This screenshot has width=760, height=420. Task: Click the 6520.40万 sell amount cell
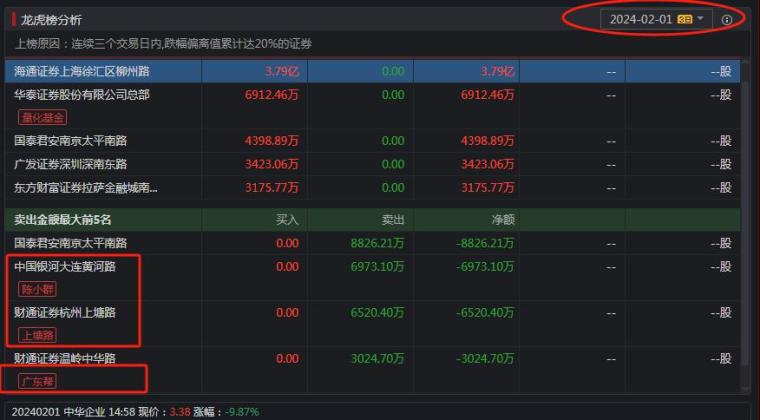pyautogui.click(x=377, y=312)
